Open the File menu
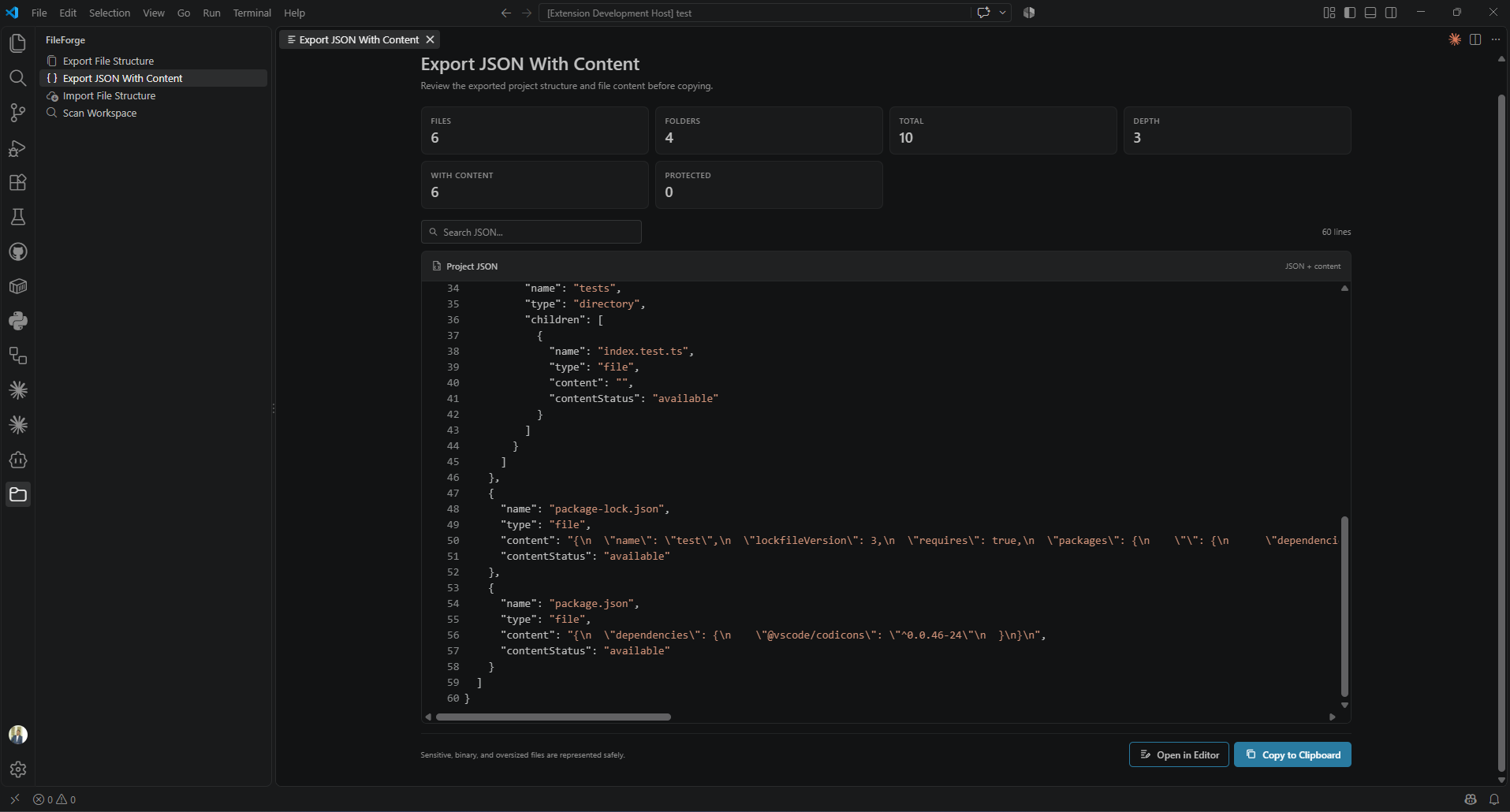This screenshot has height=812, width=1510. pos(39,13)
